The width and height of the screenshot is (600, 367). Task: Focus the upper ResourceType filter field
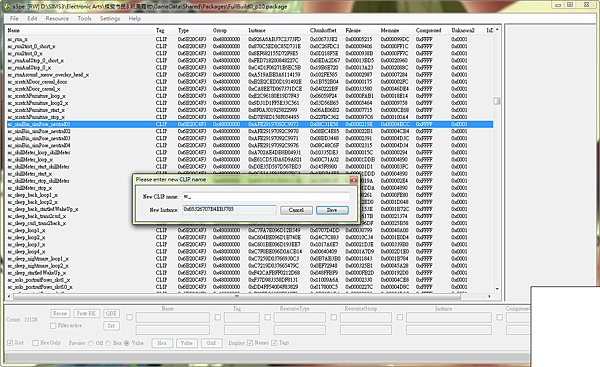click(x=300, y=317)
